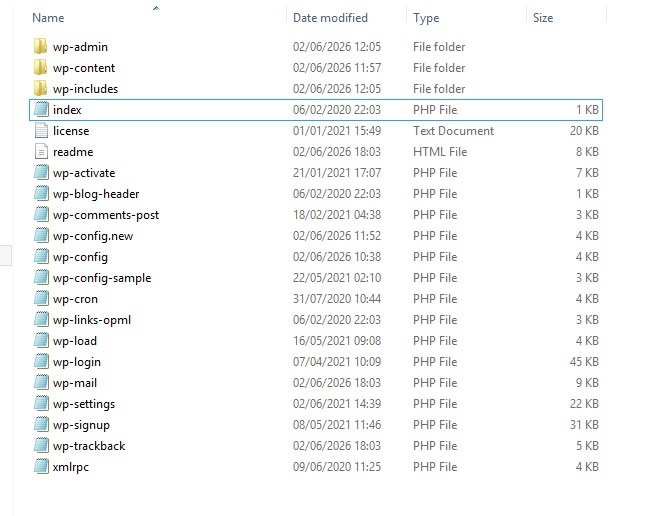Click date 09/06/2020 11:25 of xmlrpc
Screen dimensions: 667x516
[337, 467]
